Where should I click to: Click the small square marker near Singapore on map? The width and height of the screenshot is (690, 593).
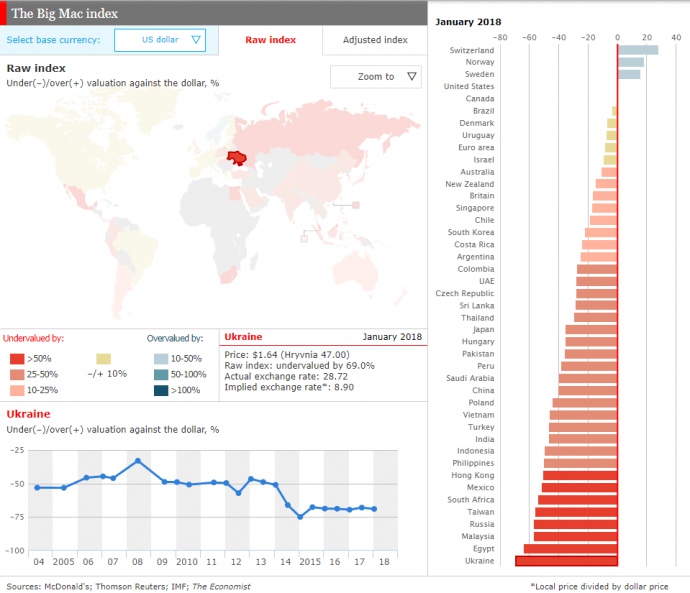click(x=304, y=238)
